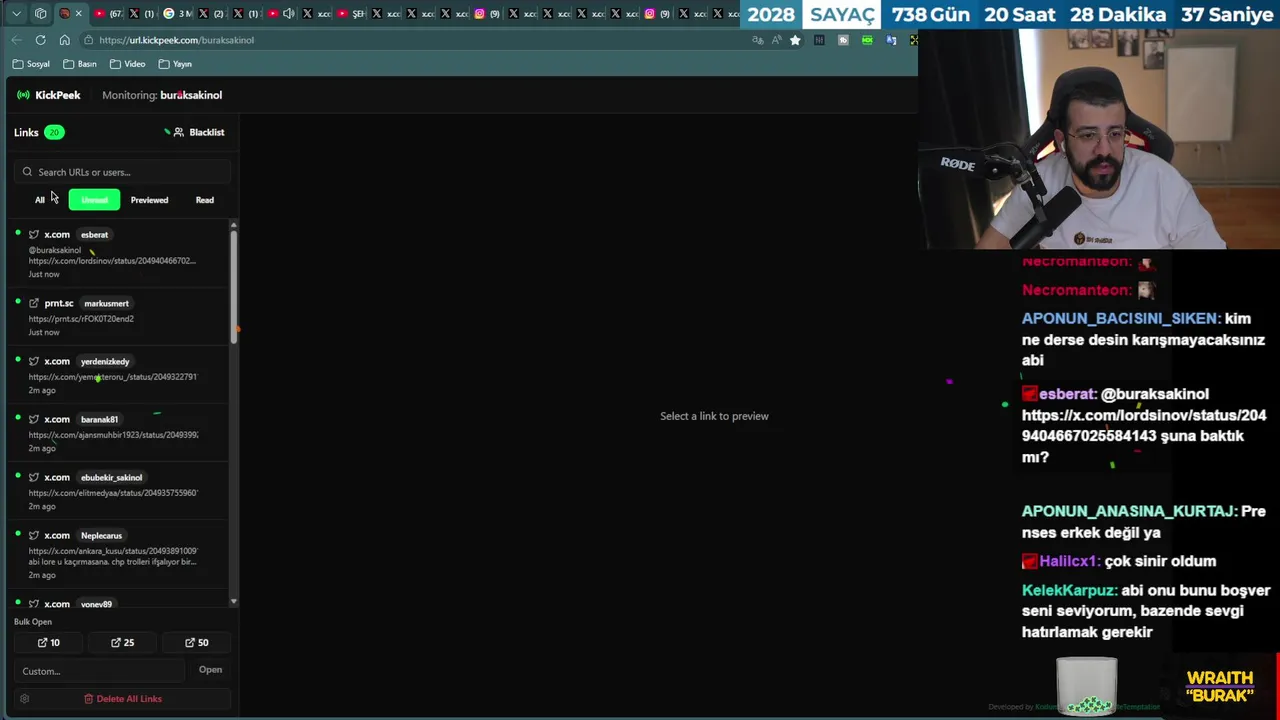Switch to the Read filter tab
This screenshot has height=720, width=1280.
(204, 200)
